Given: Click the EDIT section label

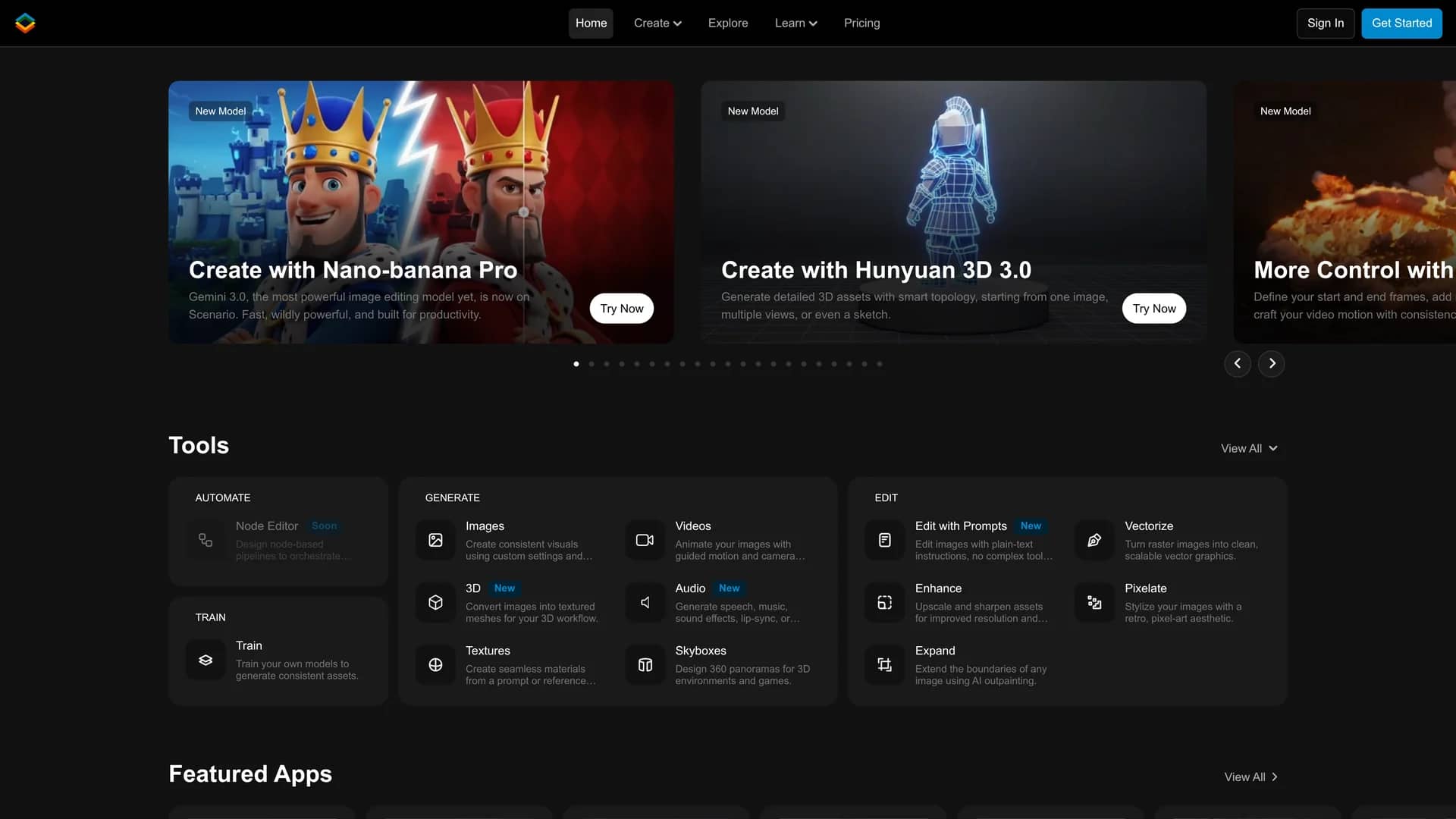Looking at the screenshot, I should (886, 497).
